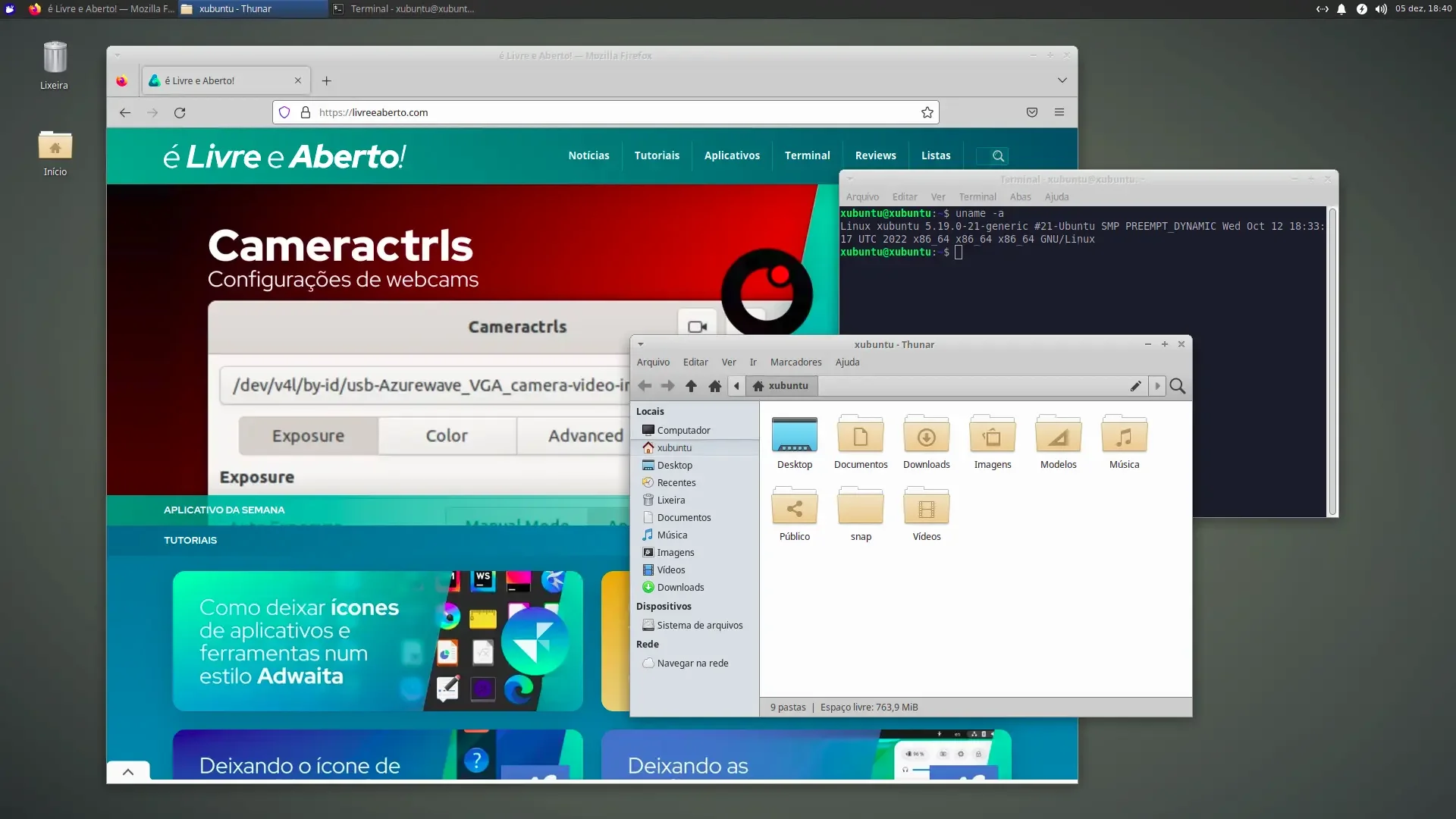Open the Xfce applications menu icon
The image size is (1456, 819).
pos(10,9)
